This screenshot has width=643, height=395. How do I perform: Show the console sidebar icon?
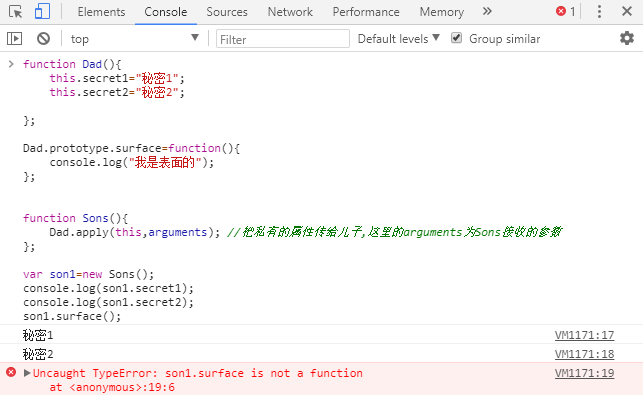point(14,39)
